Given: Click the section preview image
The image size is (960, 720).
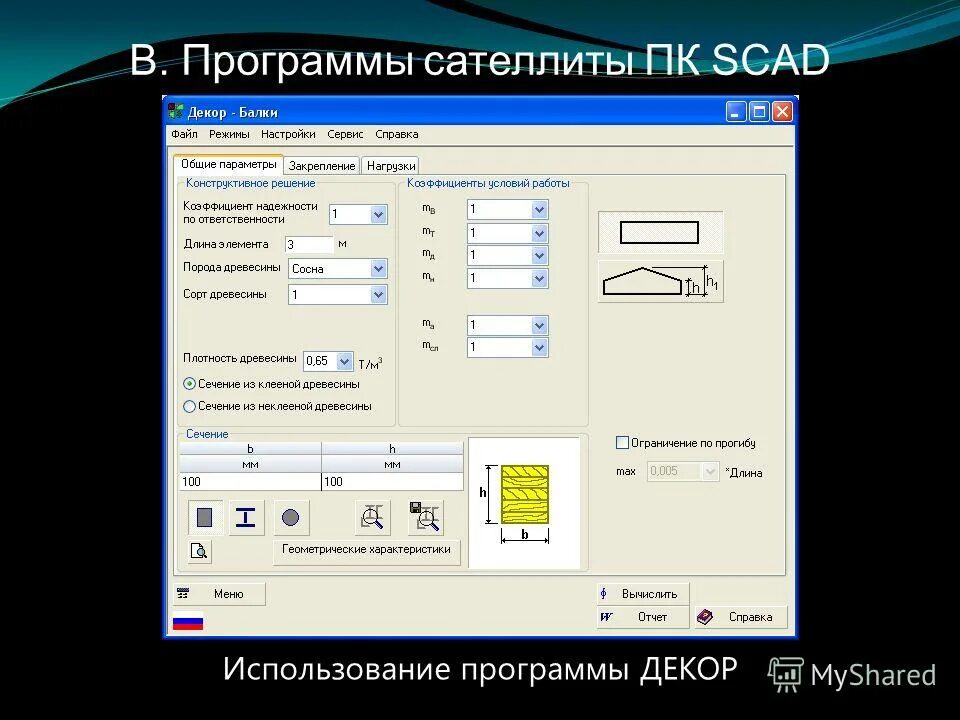Looking at the screenshot, I should 524,503.
